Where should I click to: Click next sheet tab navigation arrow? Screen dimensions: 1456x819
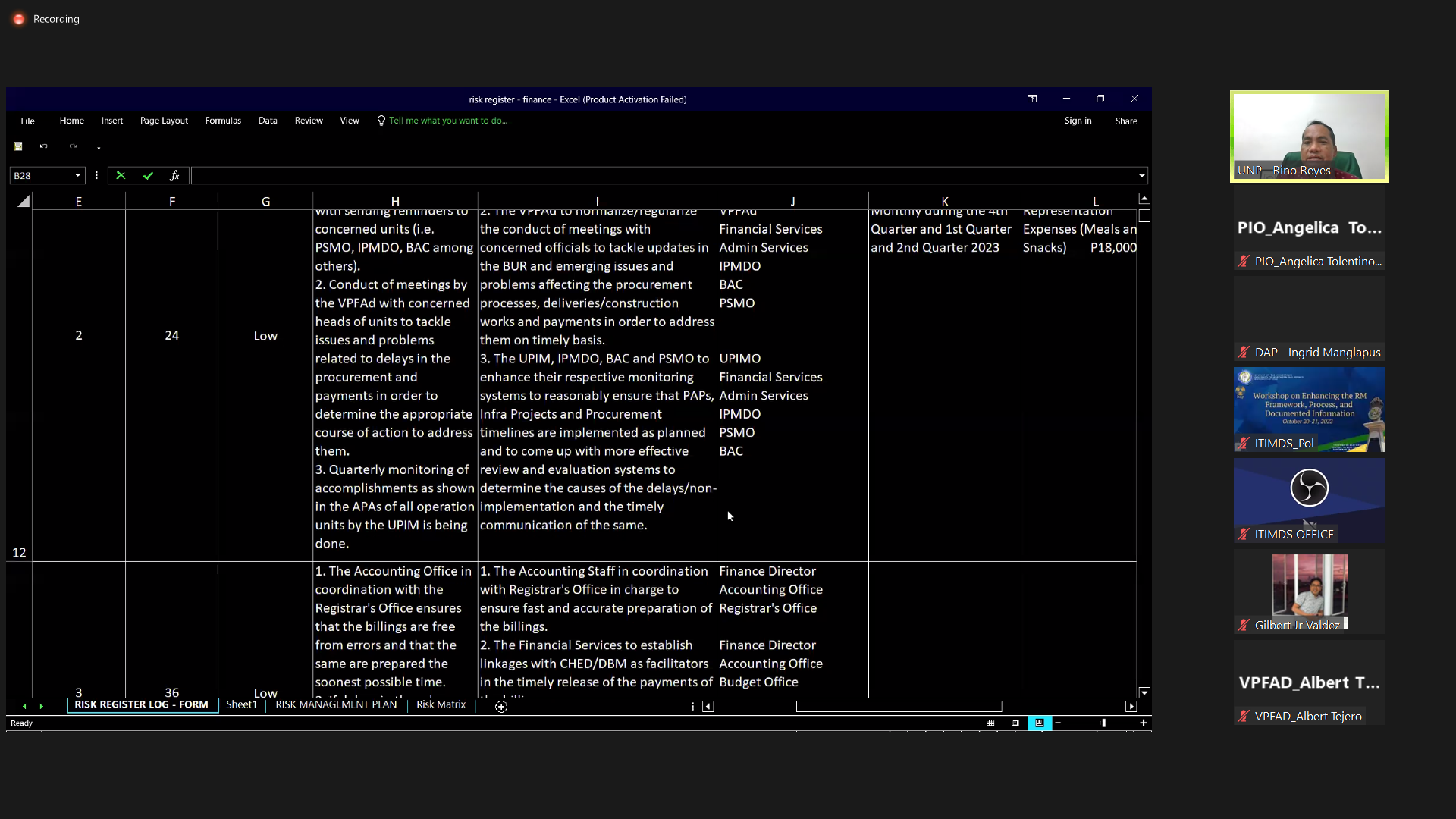42,706
